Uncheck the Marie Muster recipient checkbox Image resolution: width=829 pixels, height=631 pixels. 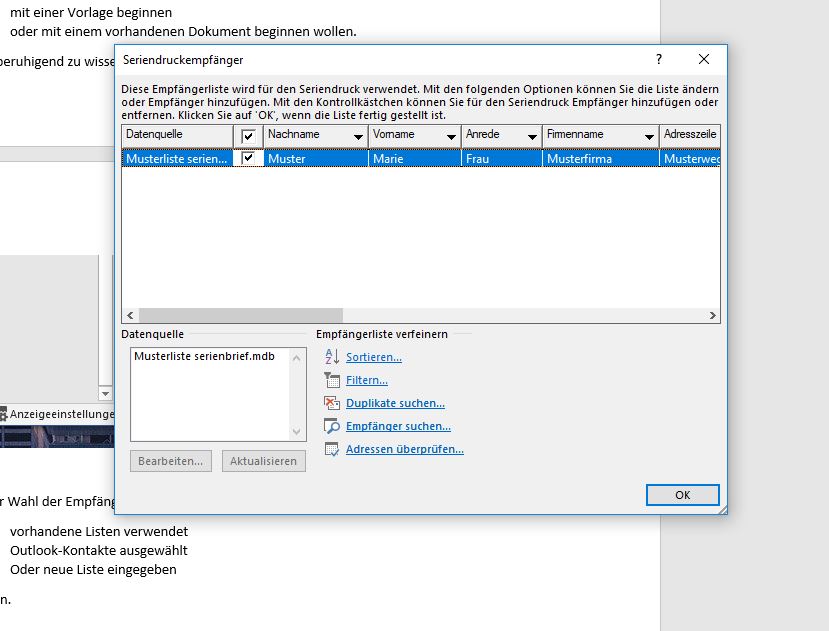[x=247, y=158]
